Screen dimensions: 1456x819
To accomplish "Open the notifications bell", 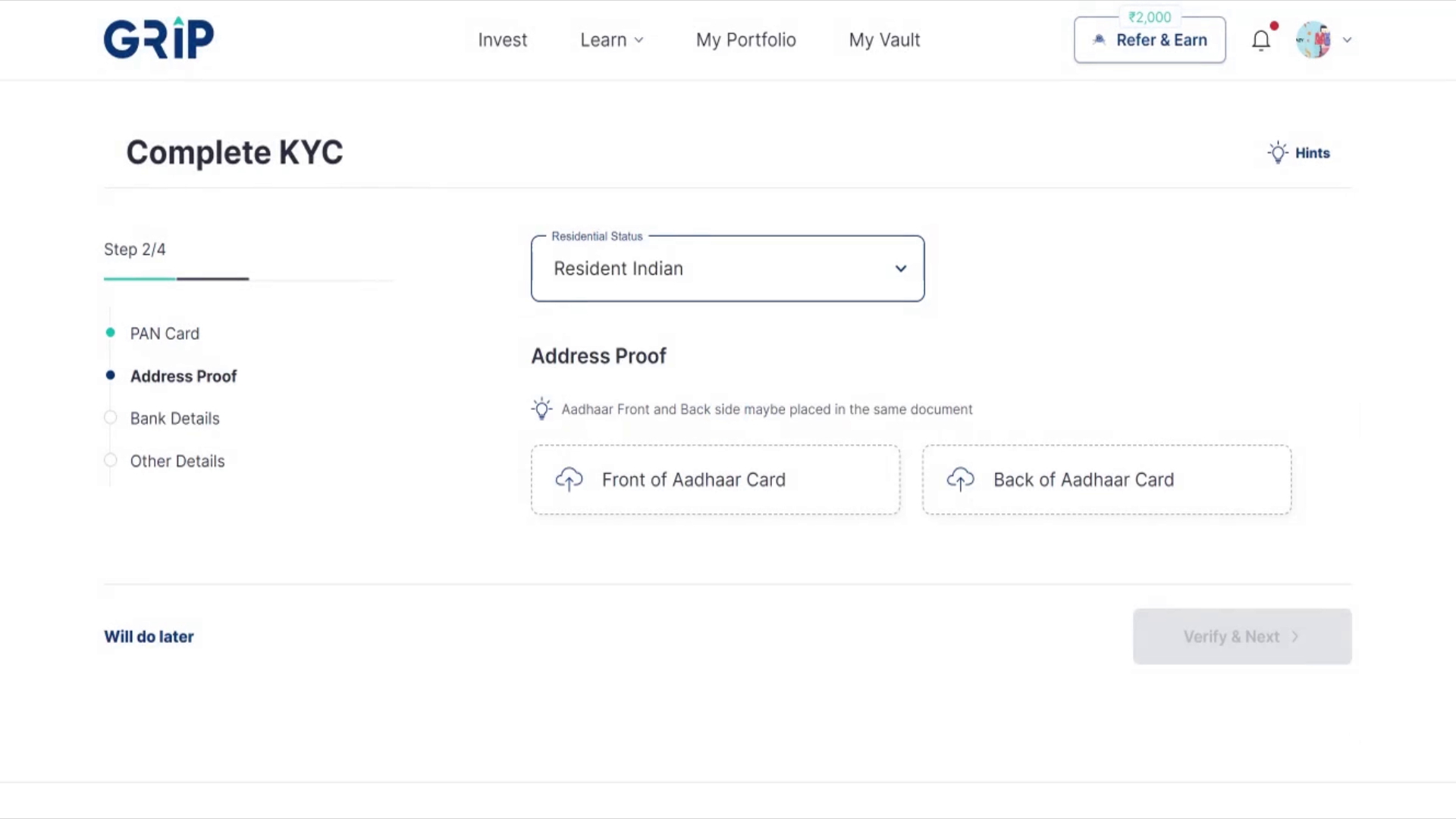I will click(x=1261, y=40).
